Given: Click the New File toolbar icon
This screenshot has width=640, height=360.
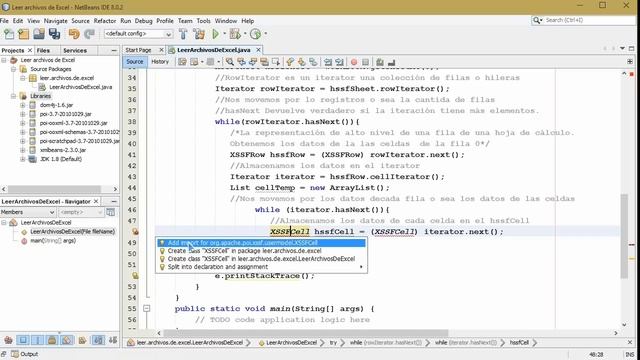Looking at the screenshot, I should point(9,34).
